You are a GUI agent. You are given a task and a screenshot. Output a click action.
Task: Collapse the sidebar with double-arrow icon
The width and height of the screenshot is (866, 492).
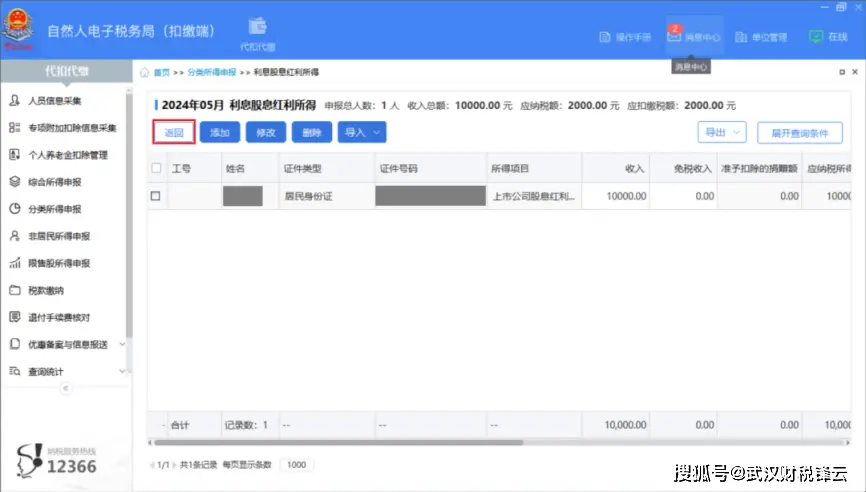point(66,388)
